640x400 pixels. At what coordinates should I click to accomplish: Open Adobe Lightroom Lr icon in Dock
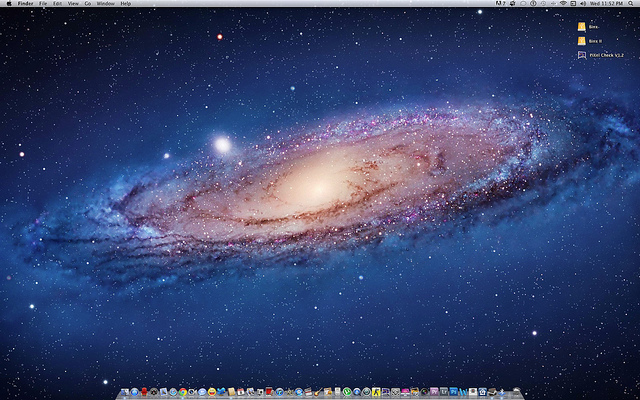(x=444, y=392)
